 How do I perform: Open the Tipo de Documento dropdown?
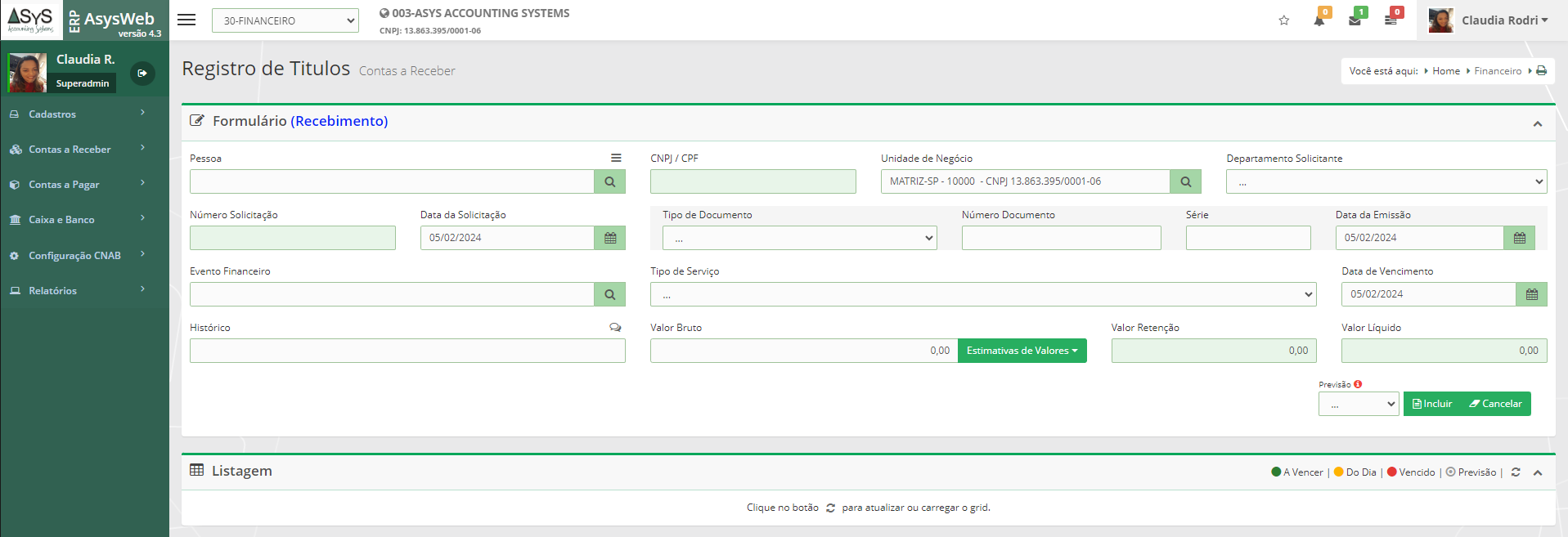tap(799, 238)
